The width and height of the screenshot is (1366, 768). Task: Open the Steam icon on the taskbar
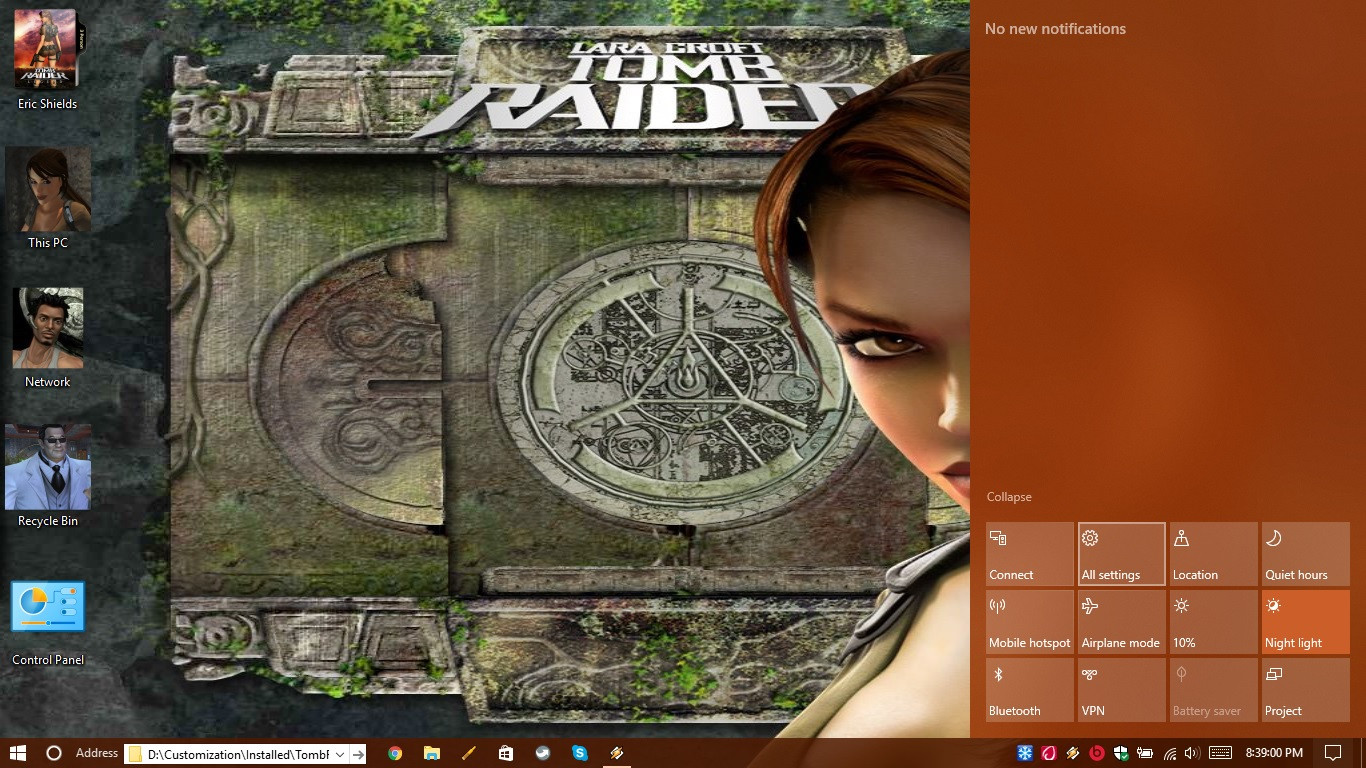point(543,753)
